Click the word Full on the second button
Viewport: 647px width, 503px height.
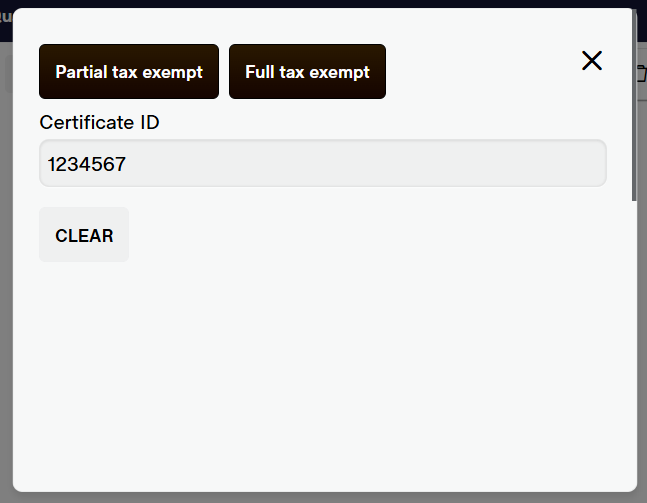click(260, 72)
